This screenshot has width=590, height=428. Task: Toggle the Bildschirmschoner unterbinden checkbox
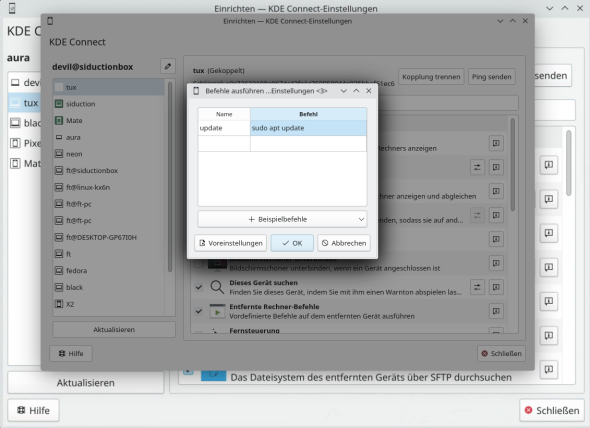pos(198,264)
